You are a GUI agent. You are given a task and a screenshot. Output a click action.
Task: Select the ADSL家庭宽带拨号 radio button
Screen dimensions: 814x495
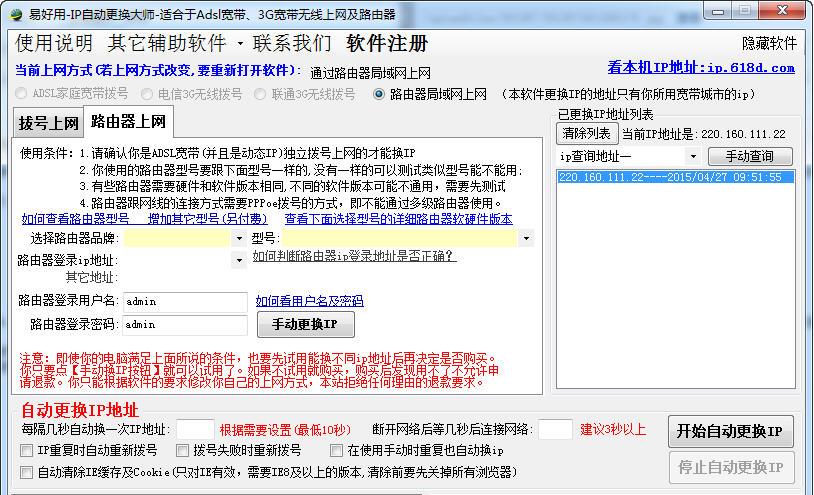click(21, 94)
